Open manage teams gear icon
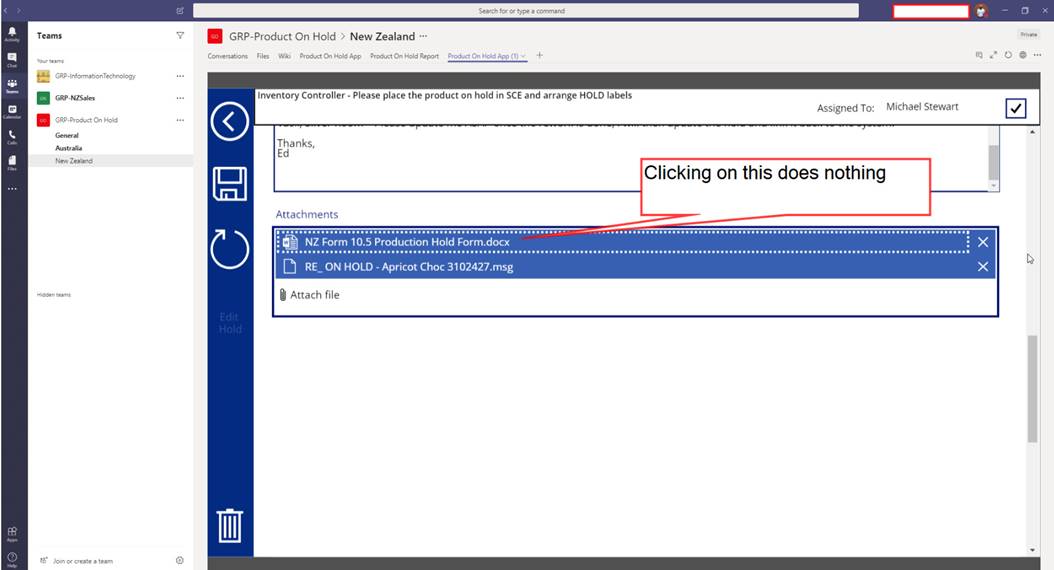This screenshot has width=1054, height=570. pyautogui.click(x=179, y=560)
